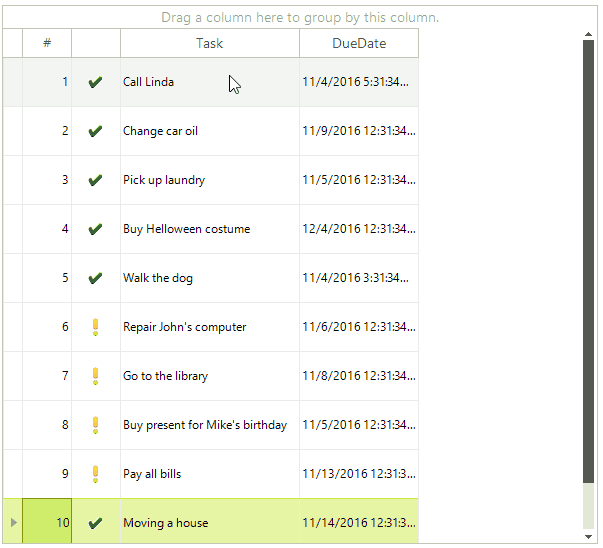Click the scrollbar down arrow
The height and width of the screenshot is (548, 603).
coord(588,537)
